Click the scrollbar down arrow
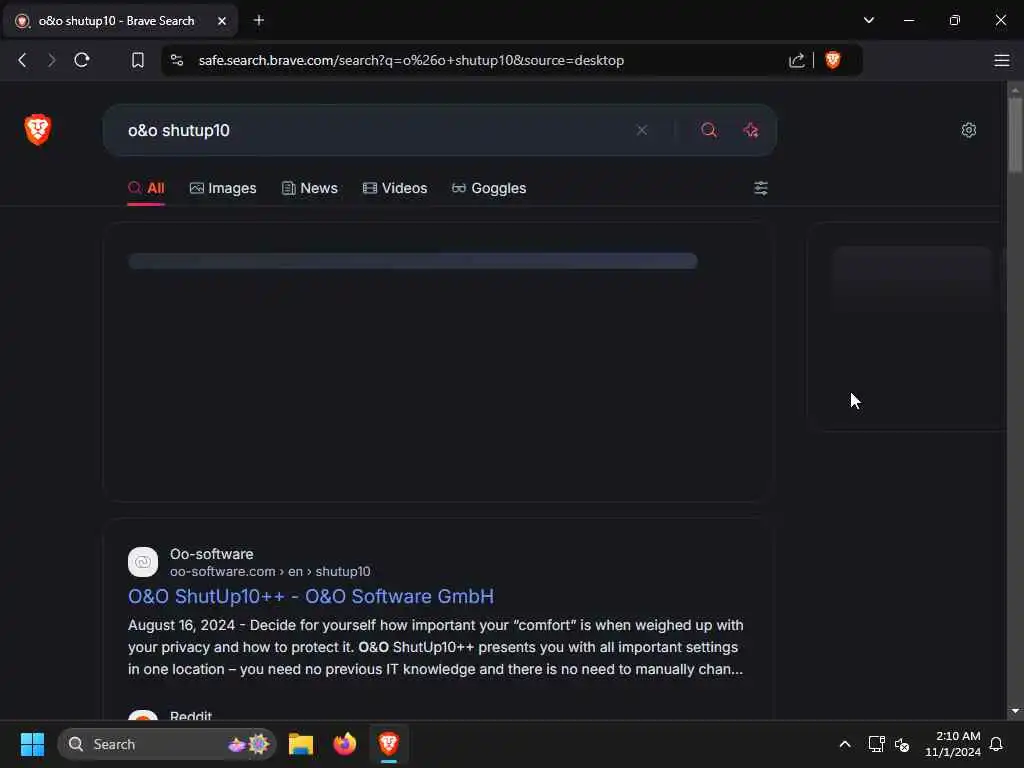The height and width of the screenshot is (768, 1024). click(1014, 711)
